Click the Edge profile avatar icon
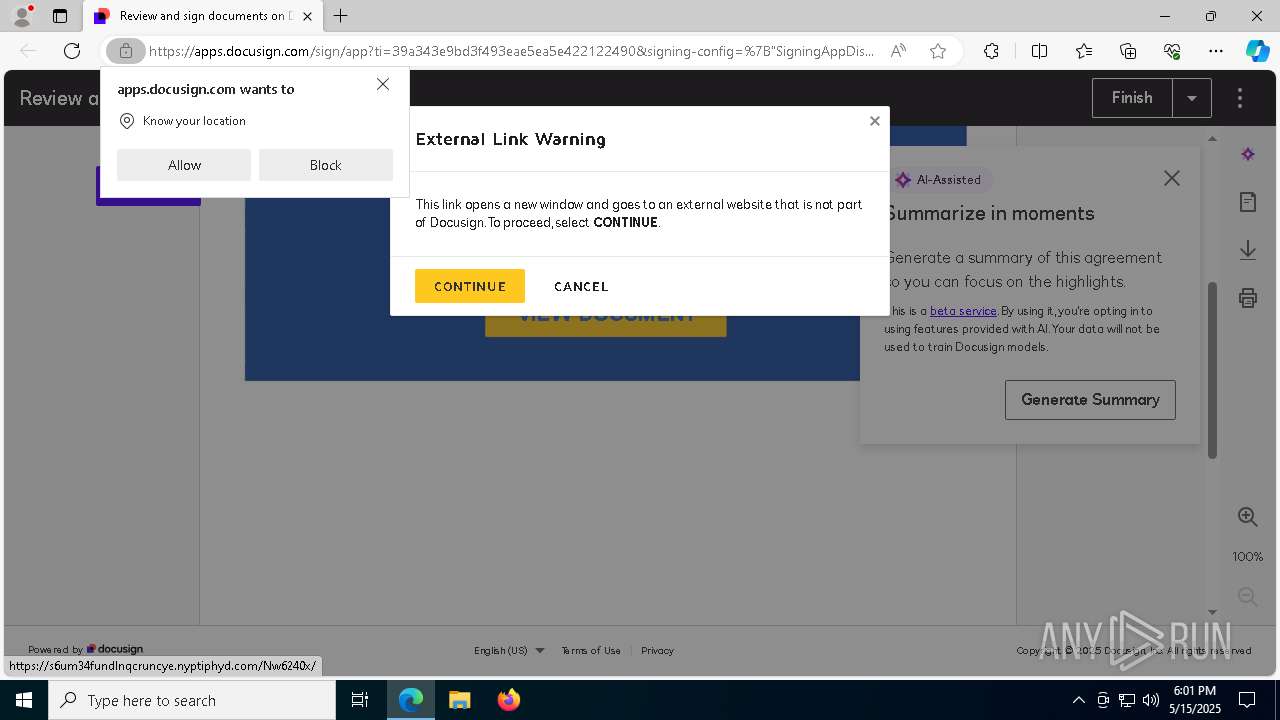Viewport: 1280px width, 720px height. [x=21, y=16]
